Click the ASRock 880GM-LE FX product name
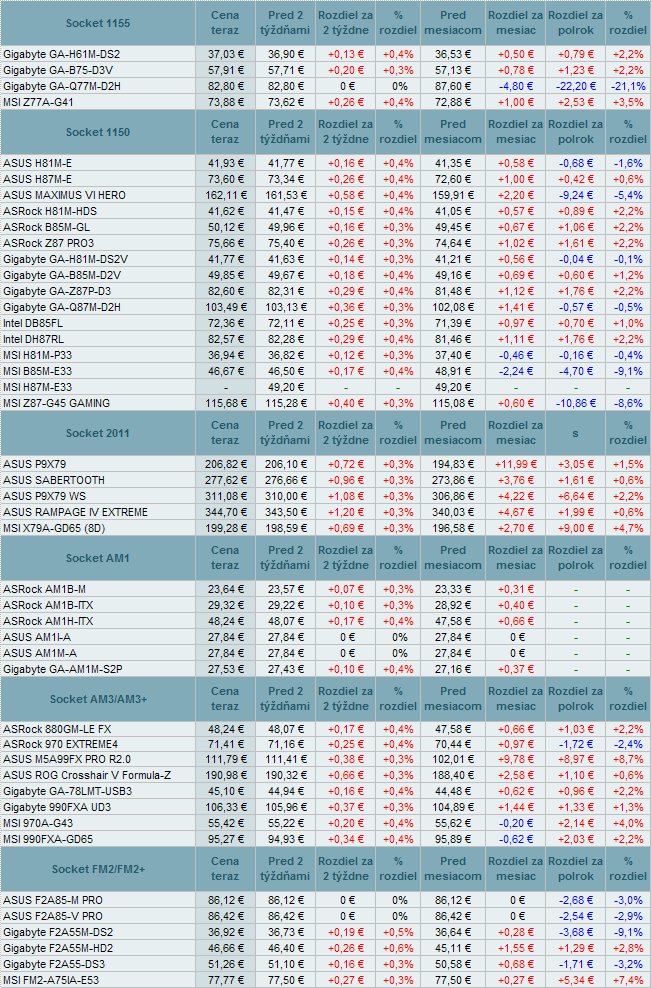Viewport: 651px width, 988px height. (57, 730)
